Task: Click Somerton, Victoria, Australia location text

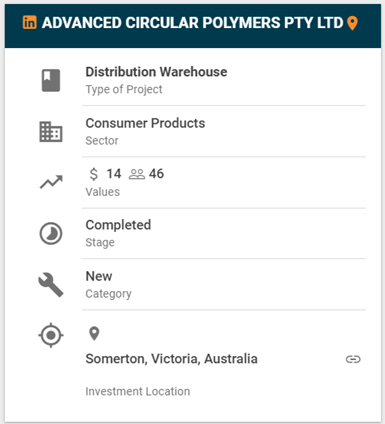Action: (171, 359)
